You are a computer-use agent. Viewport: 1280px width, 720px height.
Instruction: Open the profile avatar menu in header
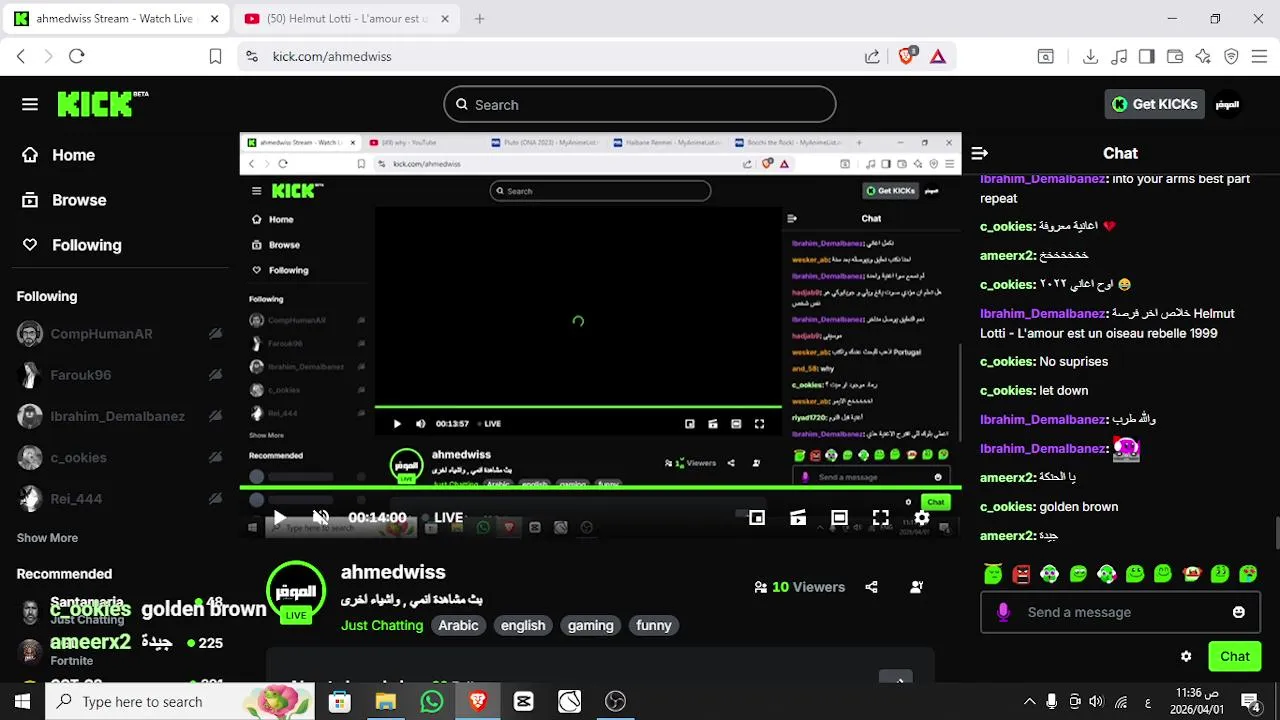point(1227,104)
